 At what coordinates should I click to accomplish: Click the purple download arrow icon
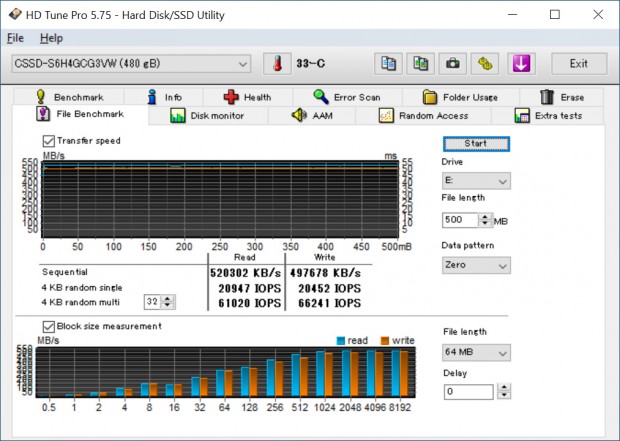coord(520,64)
